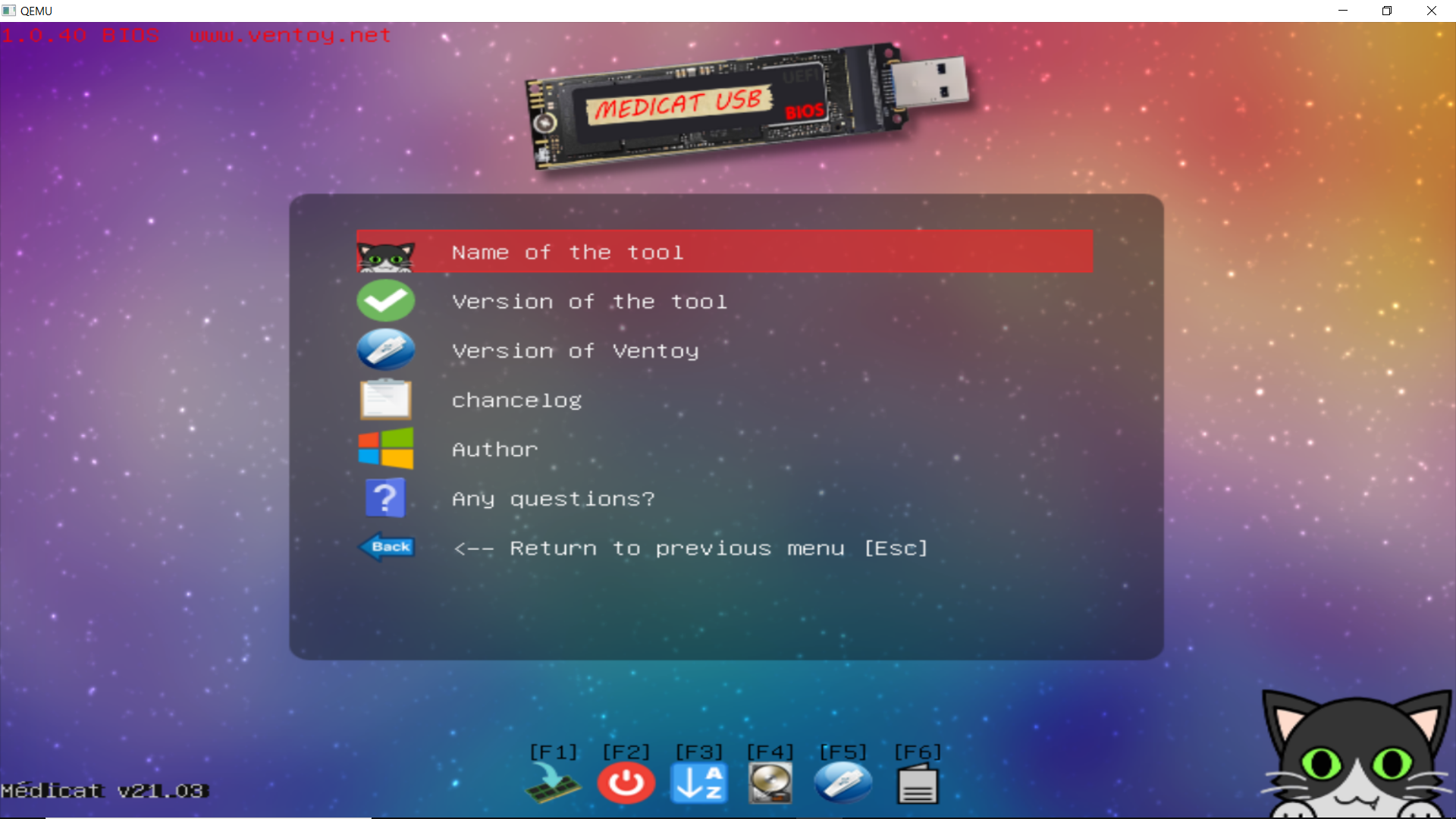Click the '1.0.40 BIOS' version text
The width and height of the screenshot is (1456, 819).
pyautogui.click(x=80, y=36)
